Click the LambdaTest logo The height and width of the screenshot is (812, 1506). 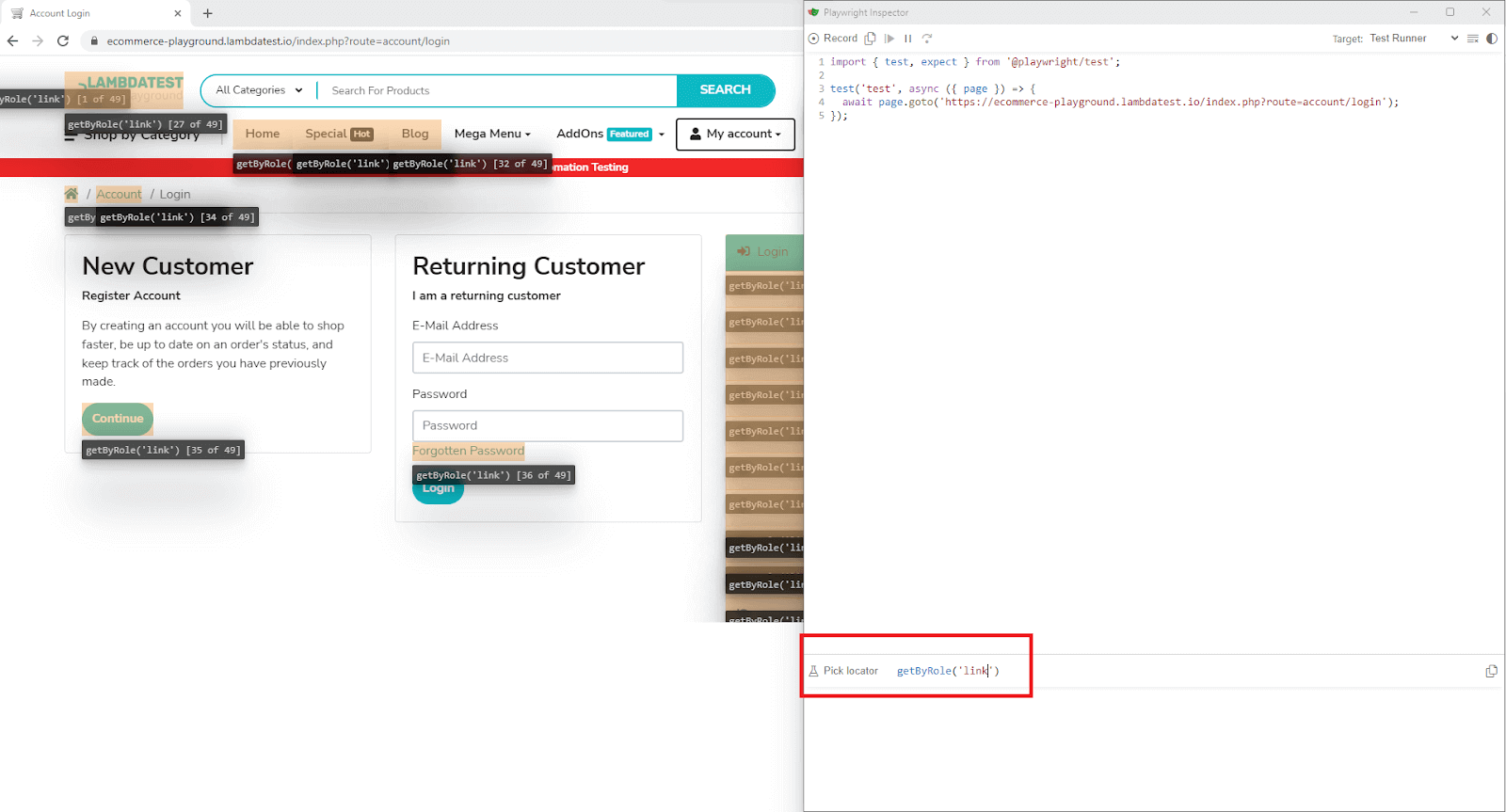tap(124, 89)
